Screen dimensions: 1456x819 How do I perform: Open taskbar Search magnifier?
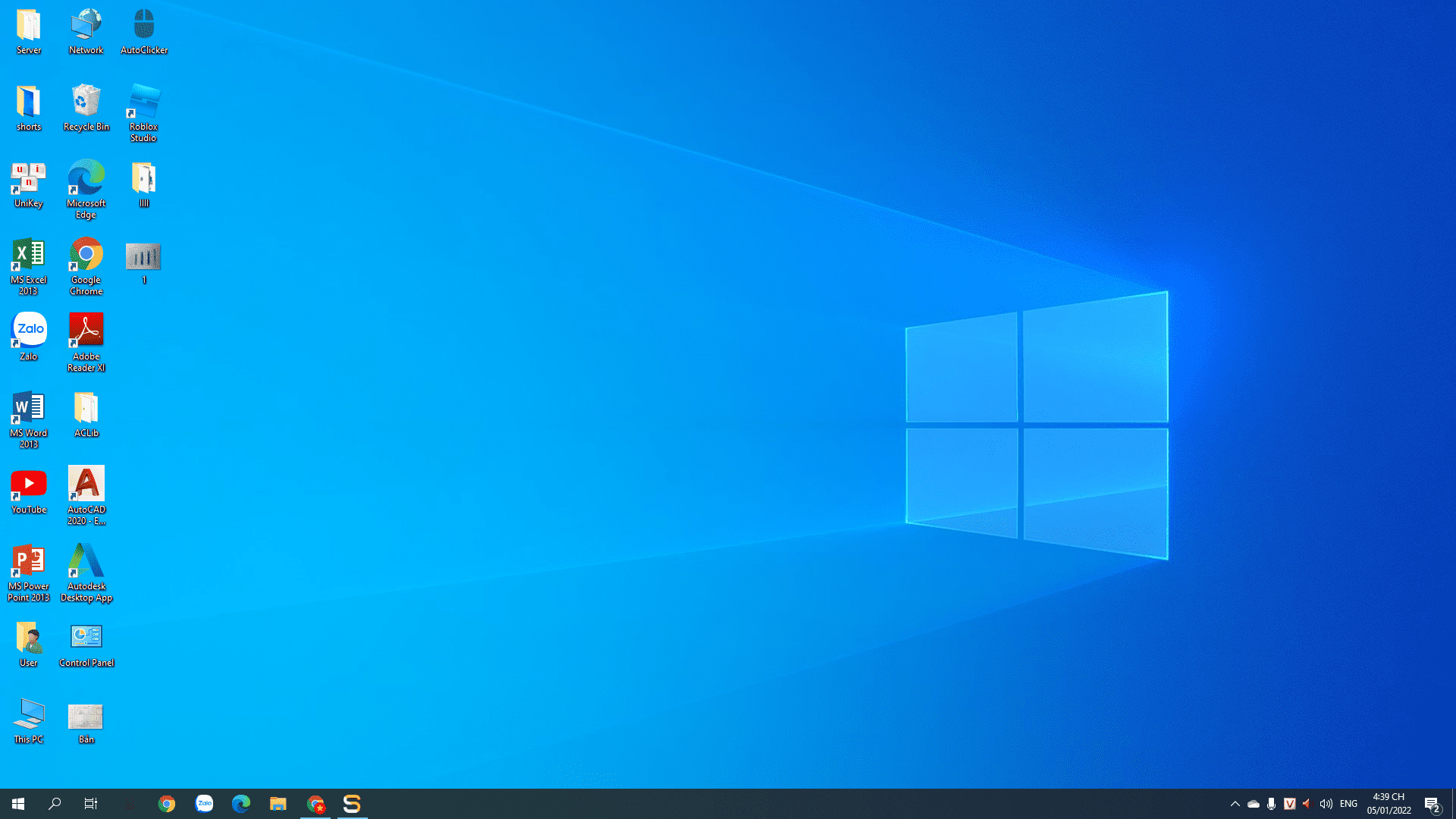[55, 804]
